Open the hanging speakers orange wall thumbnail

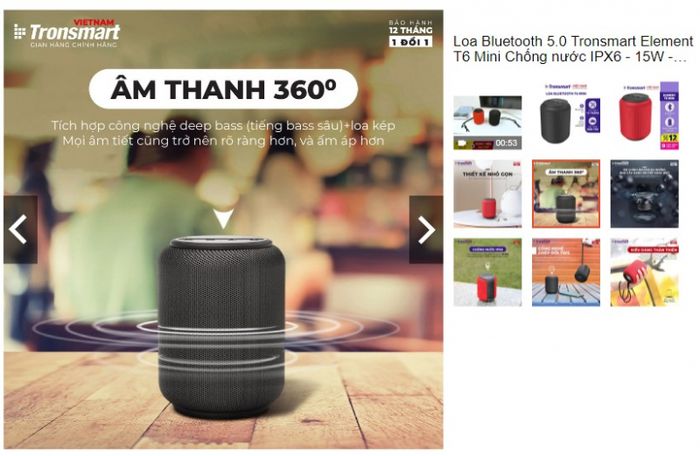point(566,272)
